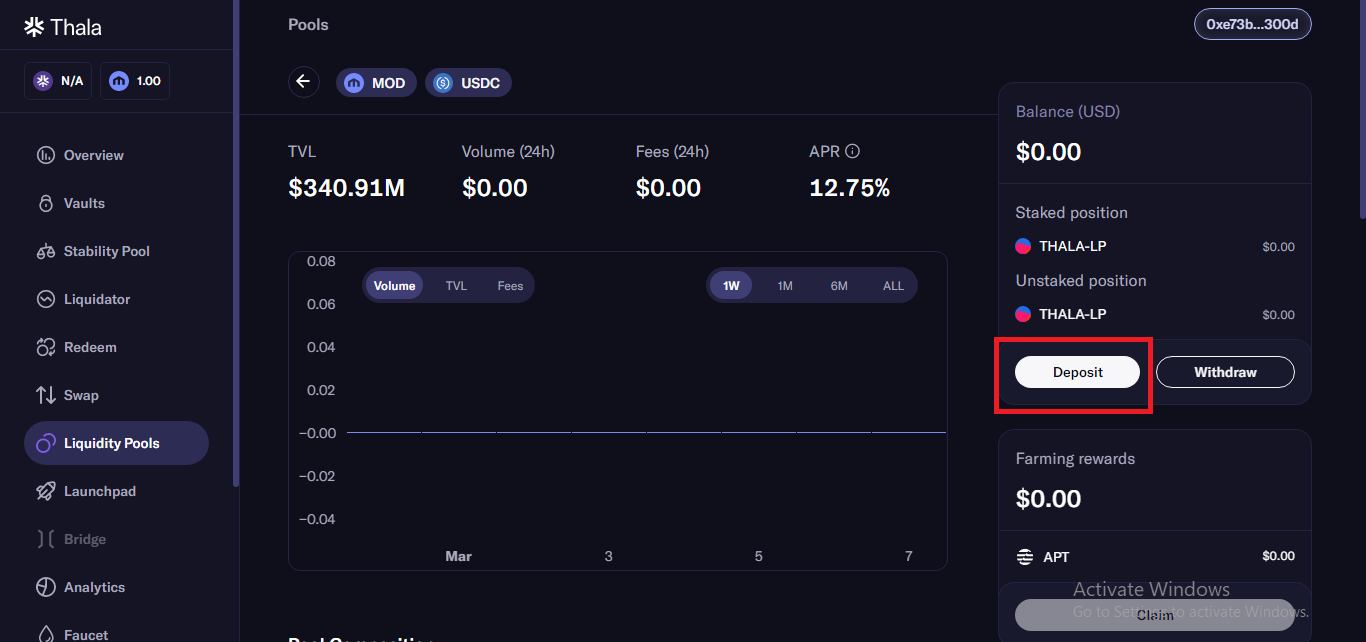The width and height of the screenshot is (1366, 642).
Task: Click the Stability Pool scales icon
Action: pos(45,251)
